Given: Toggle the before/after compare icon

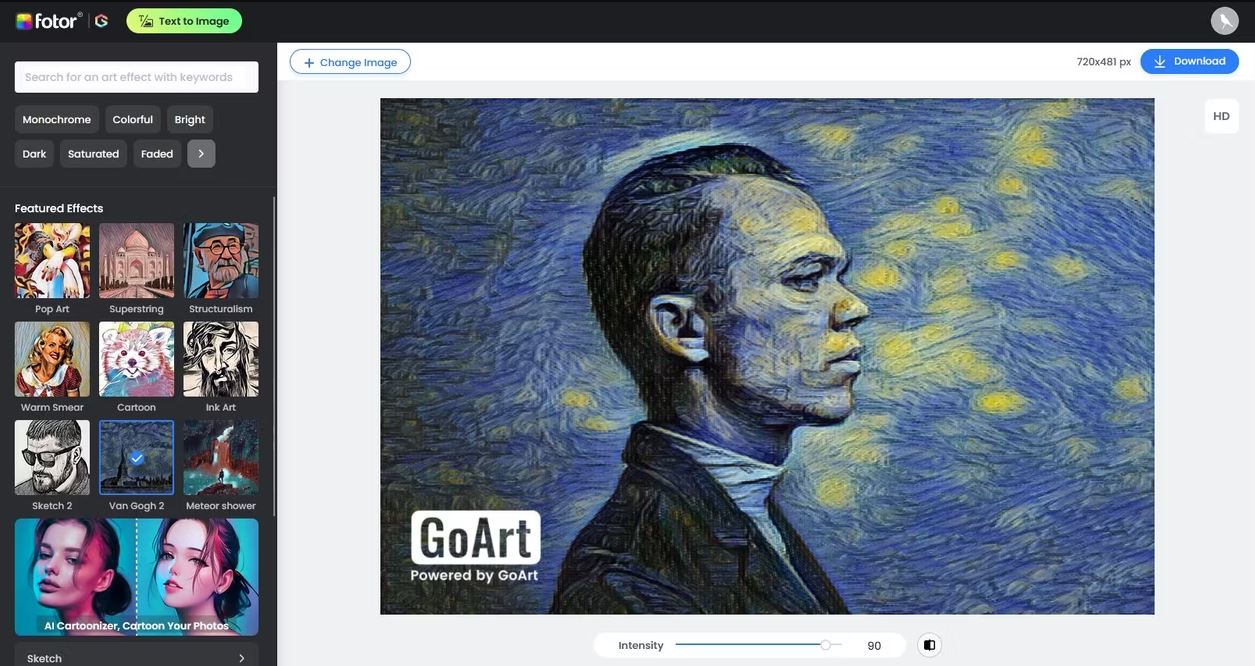Looking at the screenshot, I should [x=929, y=645].
